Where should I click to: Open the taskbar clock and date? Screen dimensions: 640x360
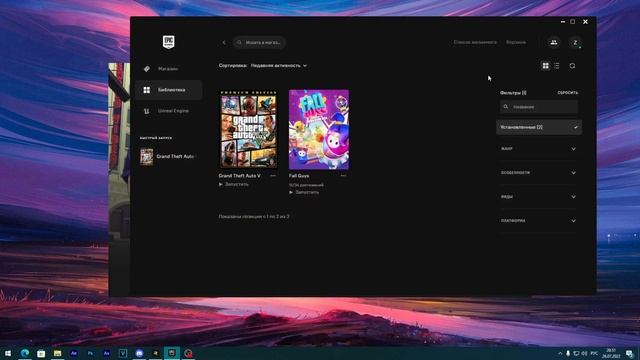(x=611, y=353)
